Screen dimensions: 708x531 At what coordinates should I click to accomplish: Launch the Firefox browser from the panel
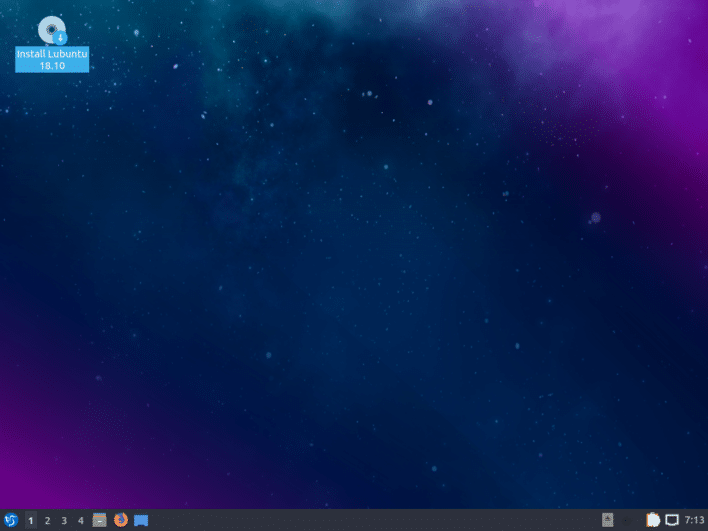pyautogui.click(x=121, y=520)
